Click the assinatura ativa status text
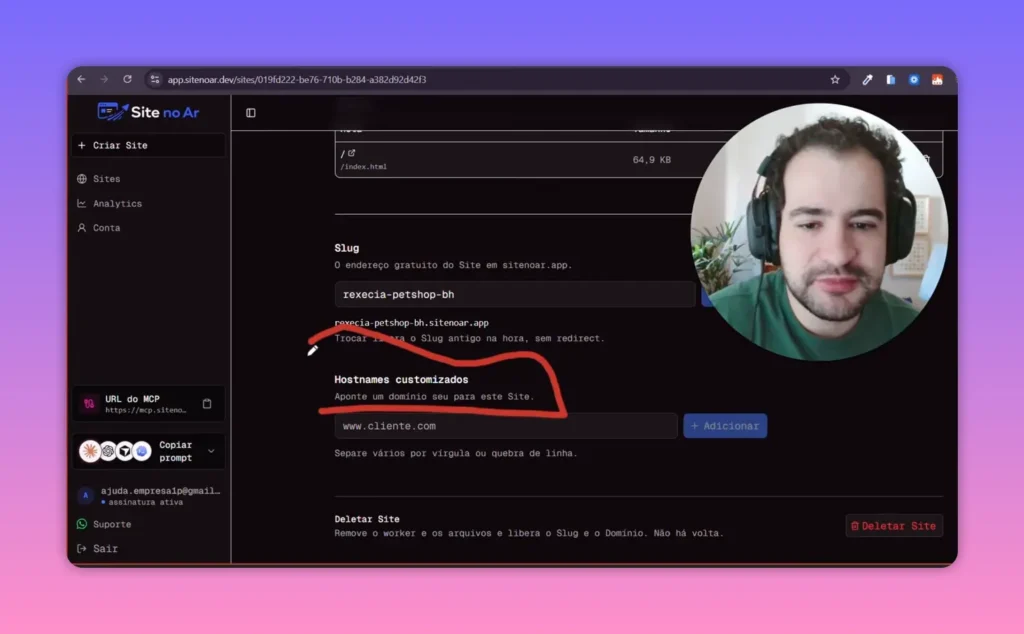This screenshot has width=1024, height=634. (x=146, y=502)
